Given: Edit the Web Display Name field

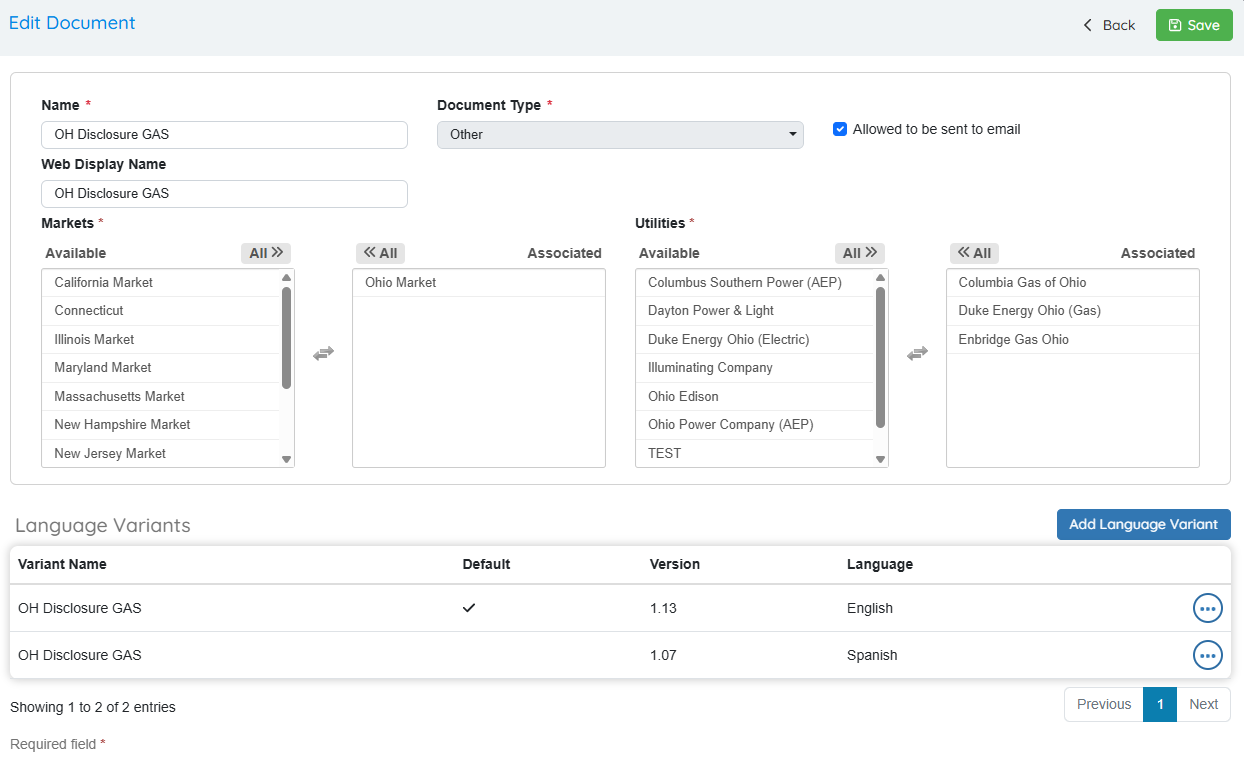Looking at the screenshot, I should pos(224,194).
